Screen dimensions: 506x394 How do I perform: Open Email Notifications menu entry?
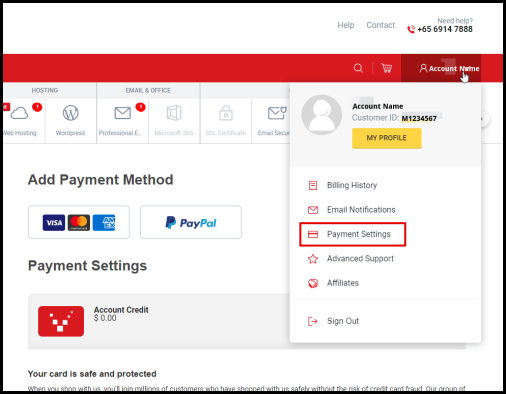(x=361, y=210)
